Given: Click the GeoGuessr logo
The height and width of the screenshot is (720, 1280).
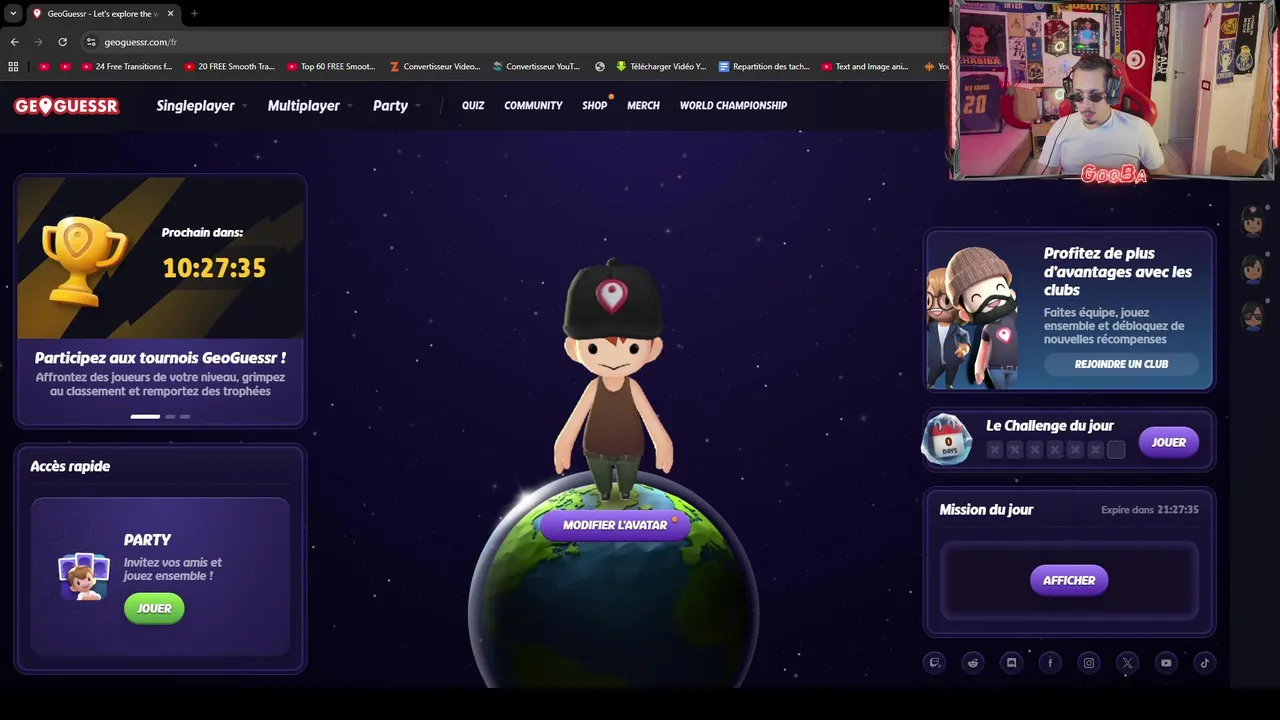Looking at the screenshot, I should pos(66,106).
